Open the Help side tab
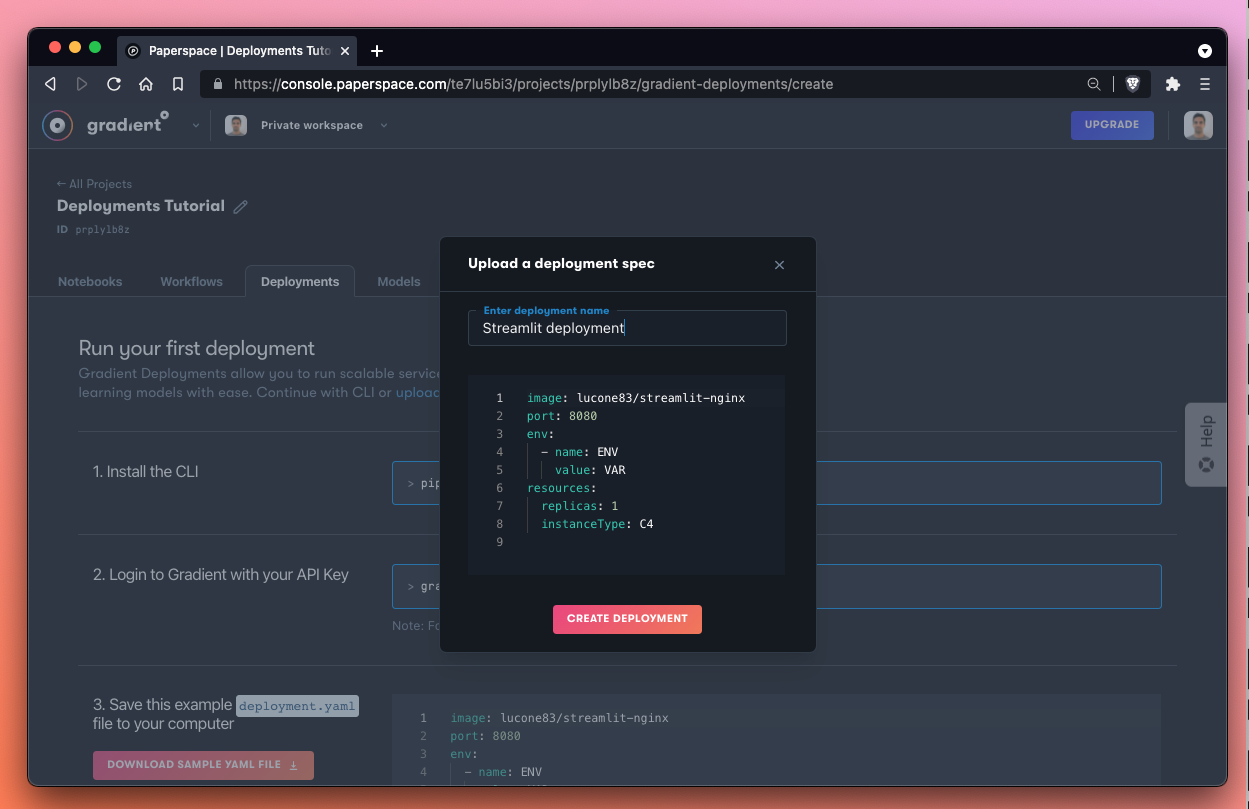This screenshot has height=809, width=1249. (1206, 444)
